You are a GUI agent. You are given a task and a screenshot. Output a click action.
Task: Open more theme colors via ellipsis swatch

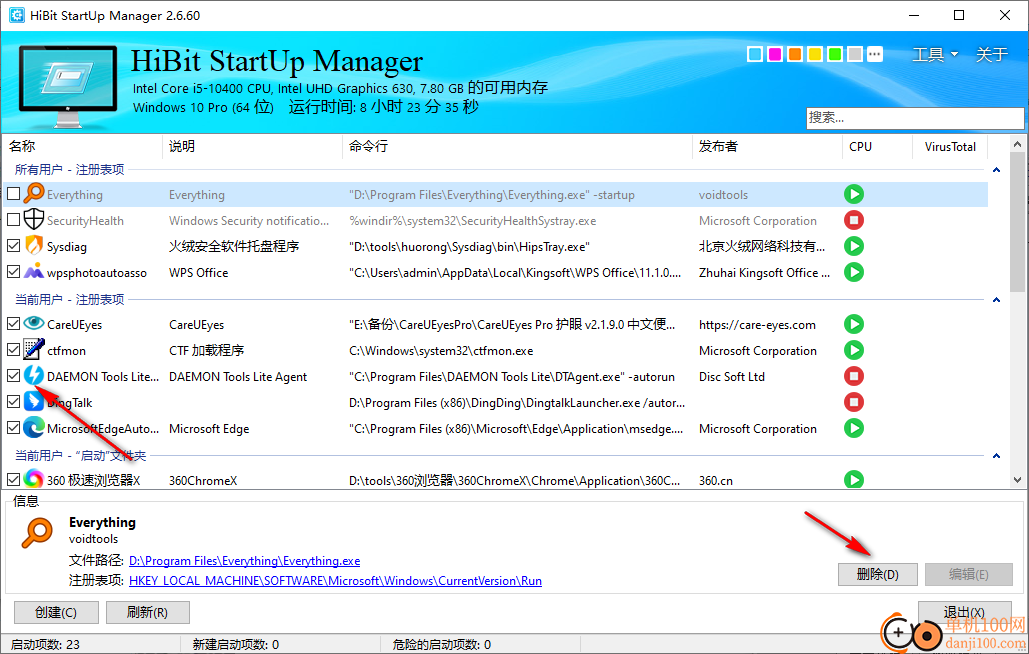tap(875, 54)
